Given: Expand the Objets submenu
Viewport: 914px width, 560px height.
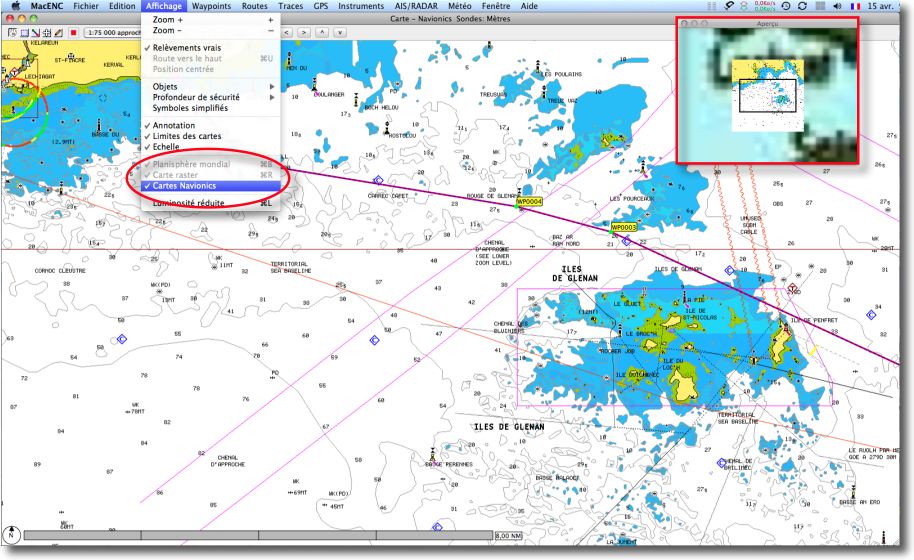Looking at the screenshot, I should 210,87.
